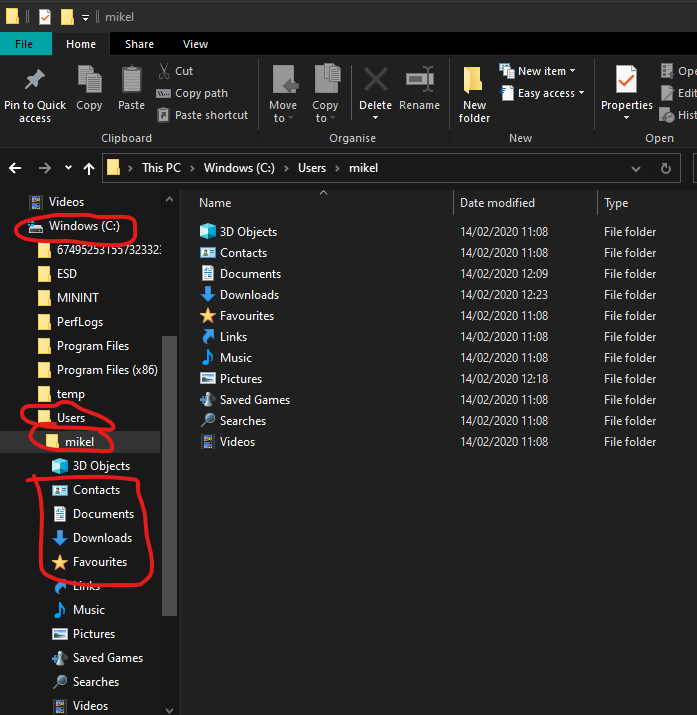The image size is (697, 715).
Task: Click the navigation pane scroll down arrow
Action: pyautogui.click(x=169, y=710)
